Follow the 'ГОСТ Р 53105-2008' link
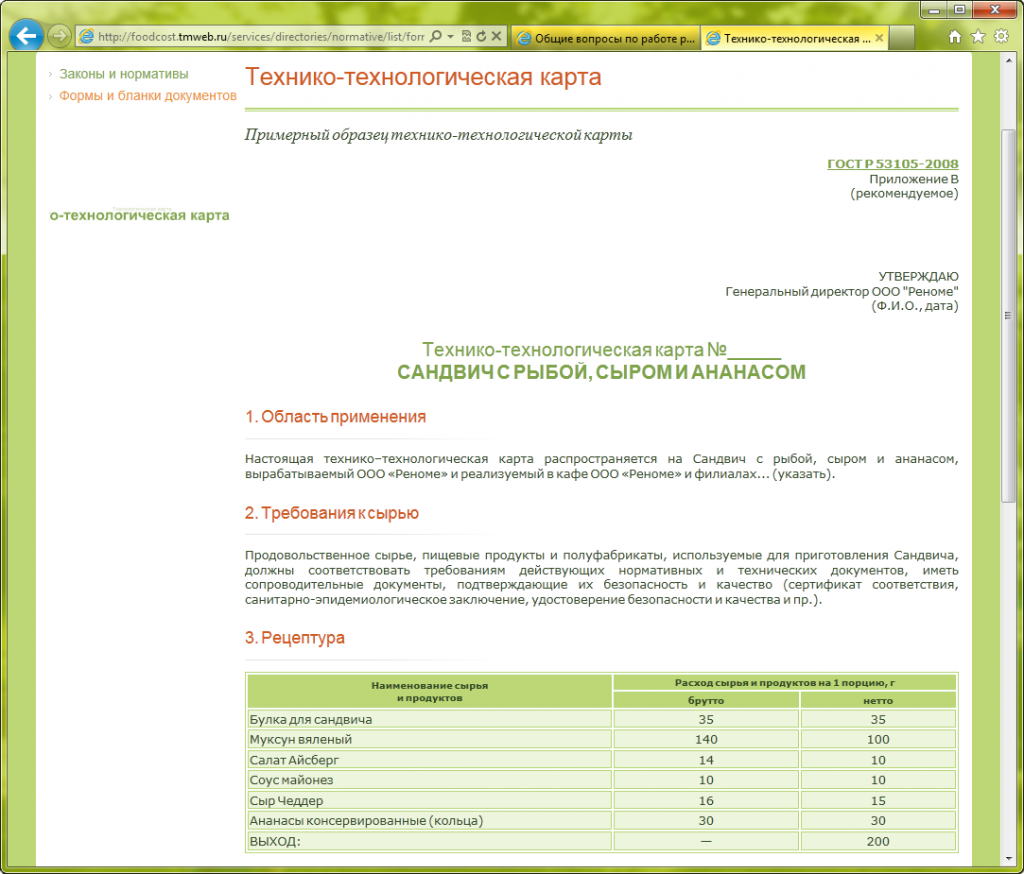The image size is (1024, 874). coord(893,164)
